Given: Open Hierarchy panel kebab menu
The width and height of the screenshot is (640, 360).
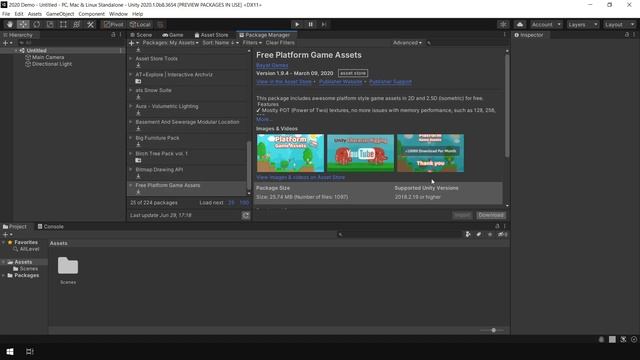Looking at the screenshot, I should click(121, 35).
